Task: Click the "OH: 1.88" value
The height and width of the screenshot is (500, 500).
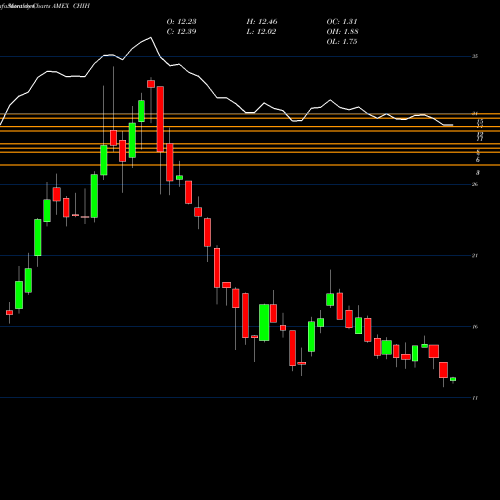Action: (342, 32)
